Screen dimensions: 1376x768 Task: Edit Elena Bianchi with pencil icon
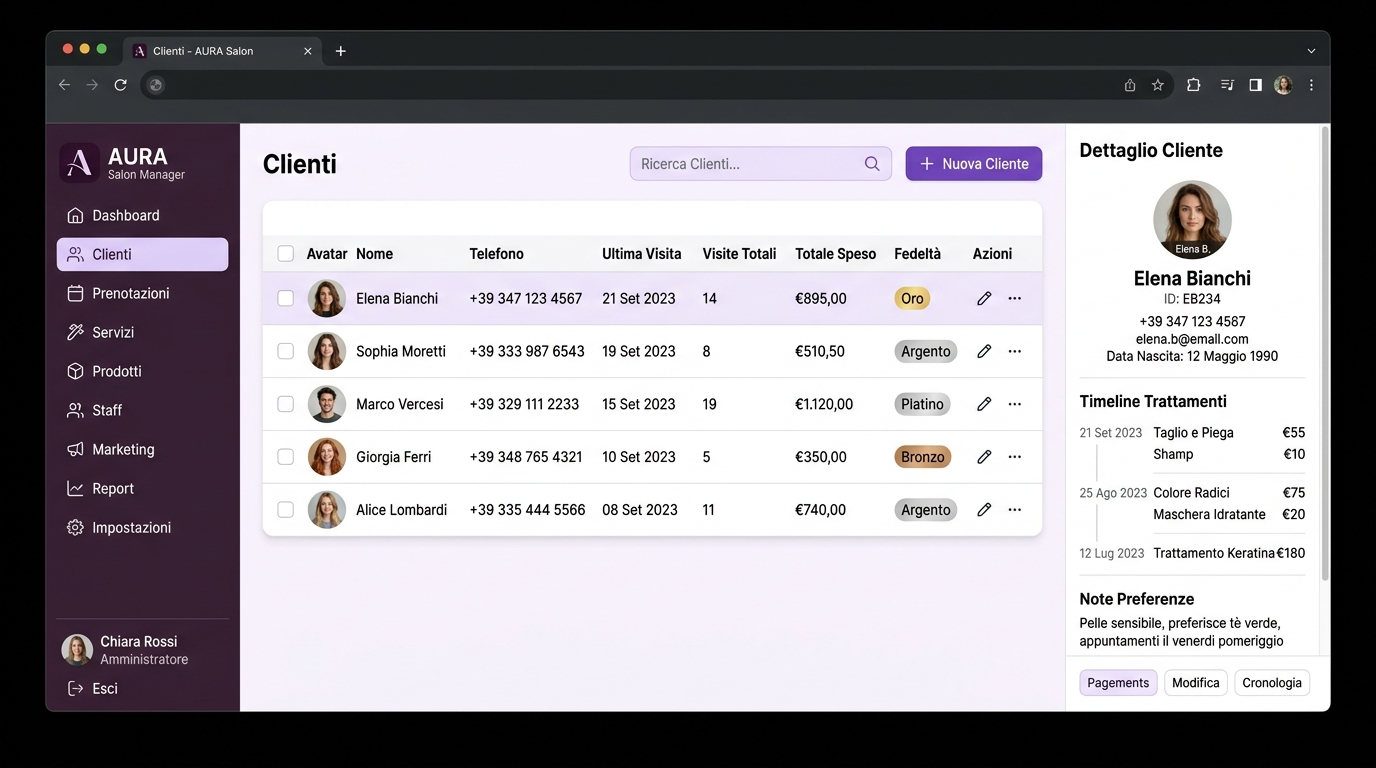[984, 298]
